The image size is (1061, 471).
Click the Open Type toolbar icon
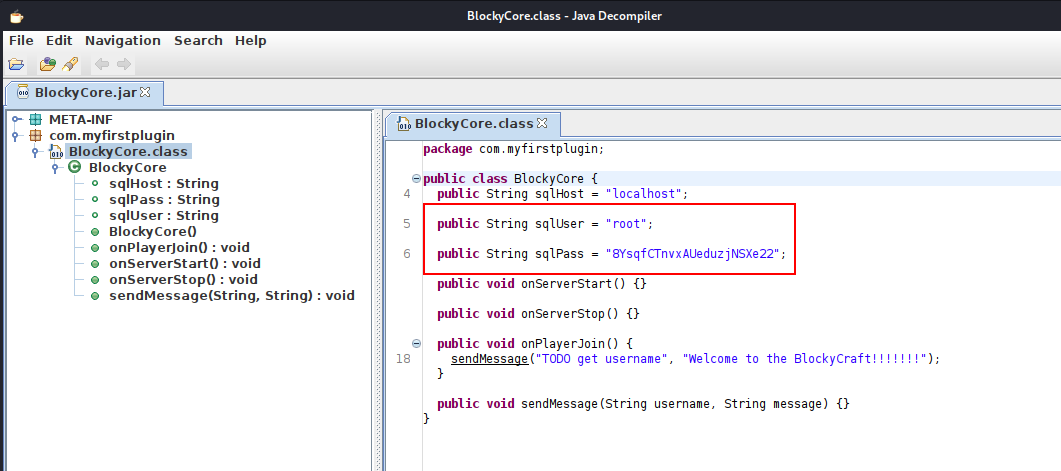(x=47, y=64)
